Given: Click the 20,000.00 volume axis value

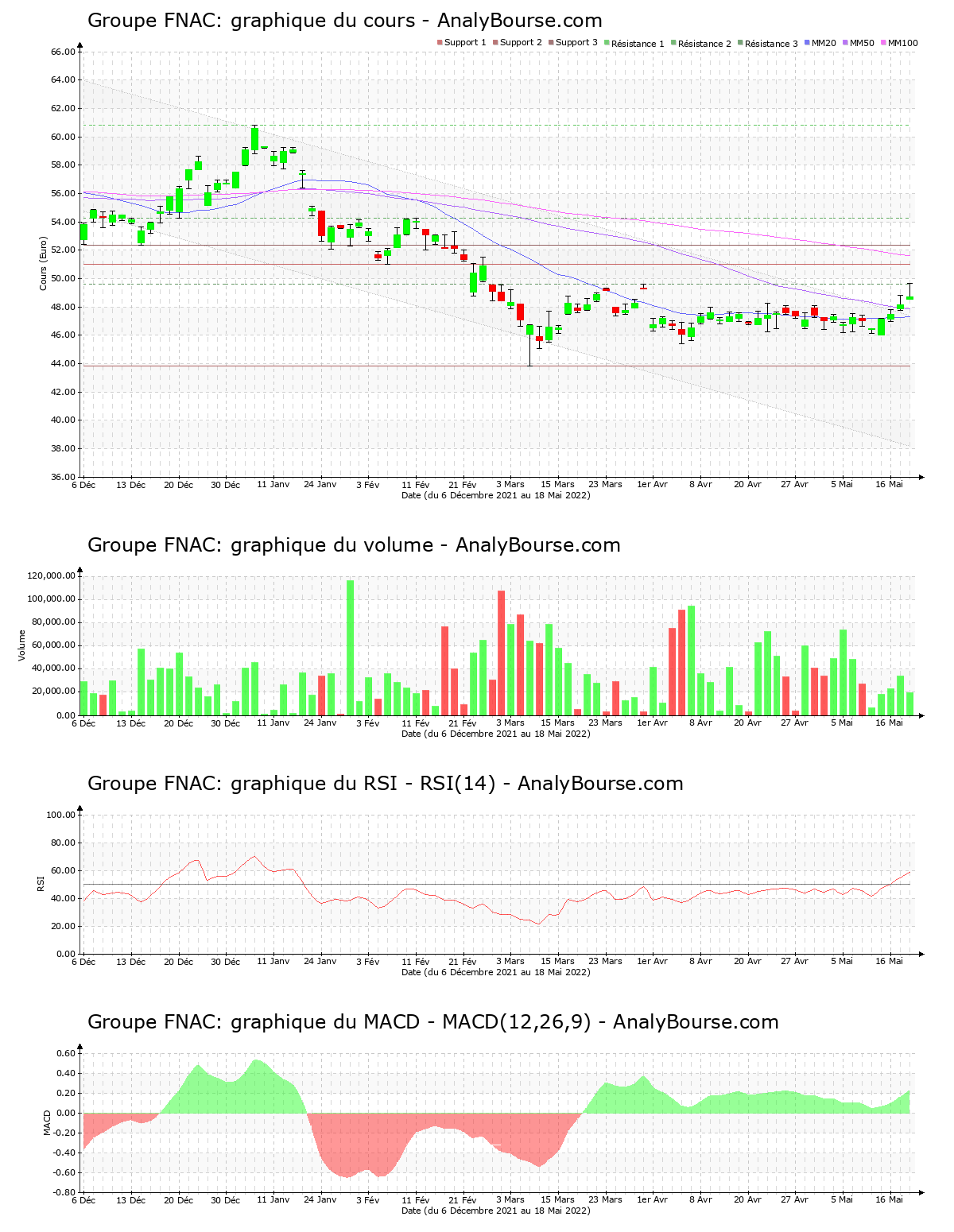Looking at the screenshot, I should click(54, 692).
